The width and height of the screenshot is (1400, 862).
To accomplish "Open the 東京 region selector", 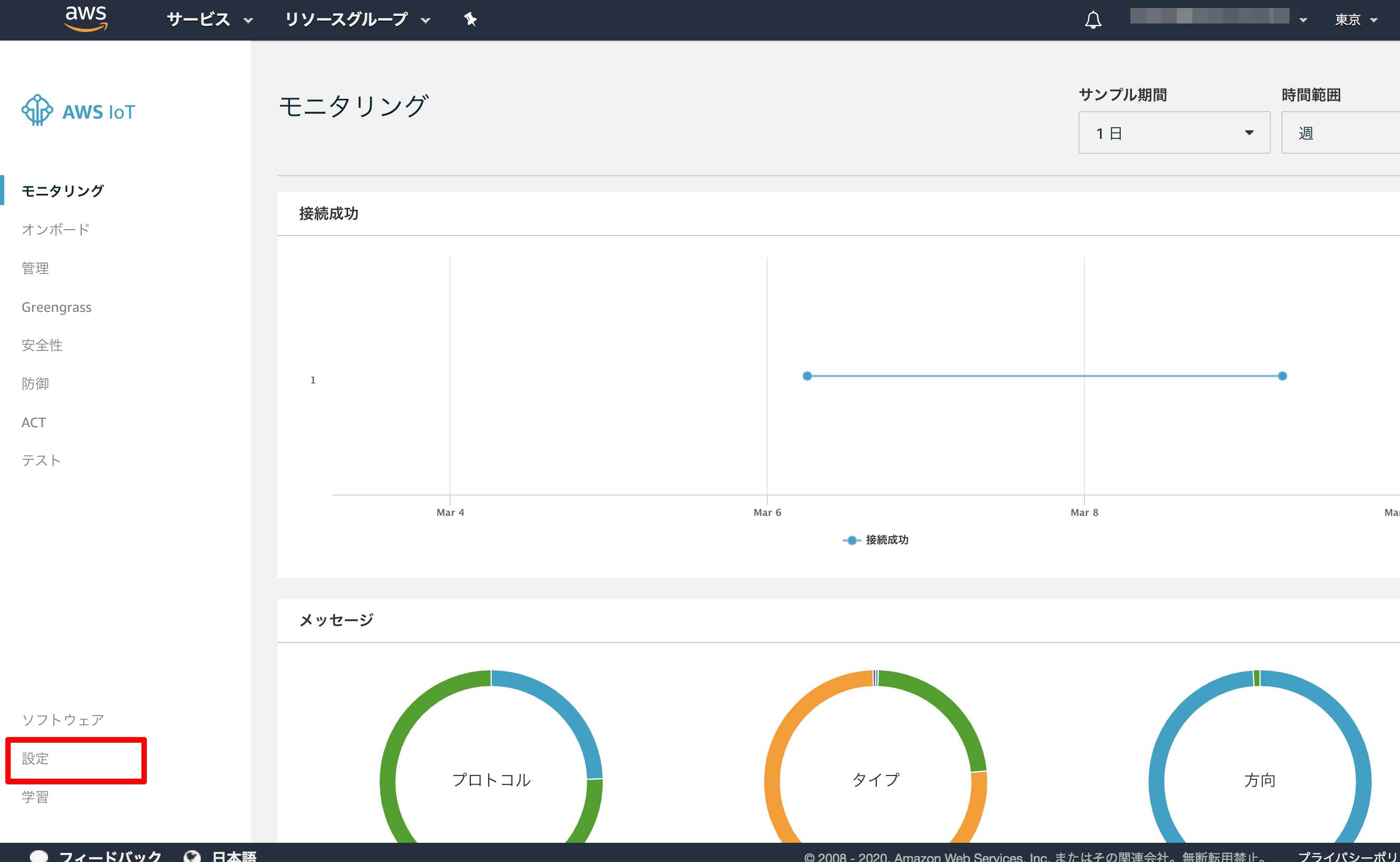I will click(1356, 20).
